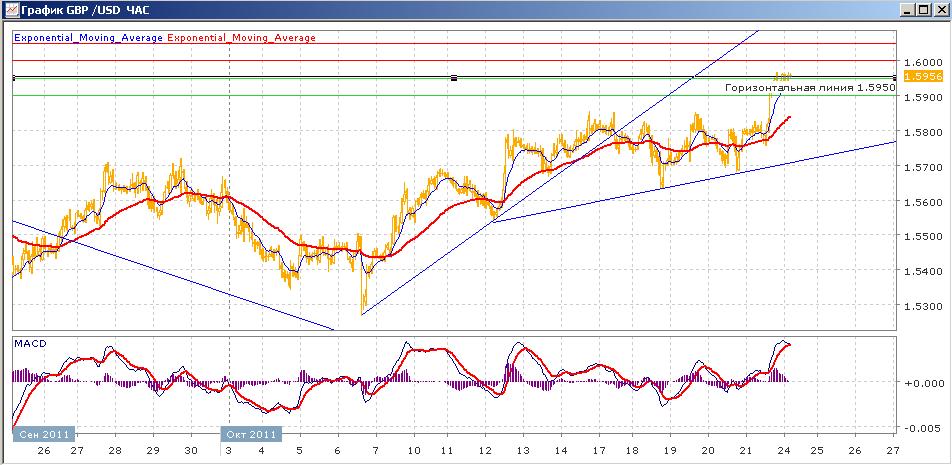Click date 28 on the time axis
The width and height of the screenshot is (952, 465).
(x=115, y=451)
